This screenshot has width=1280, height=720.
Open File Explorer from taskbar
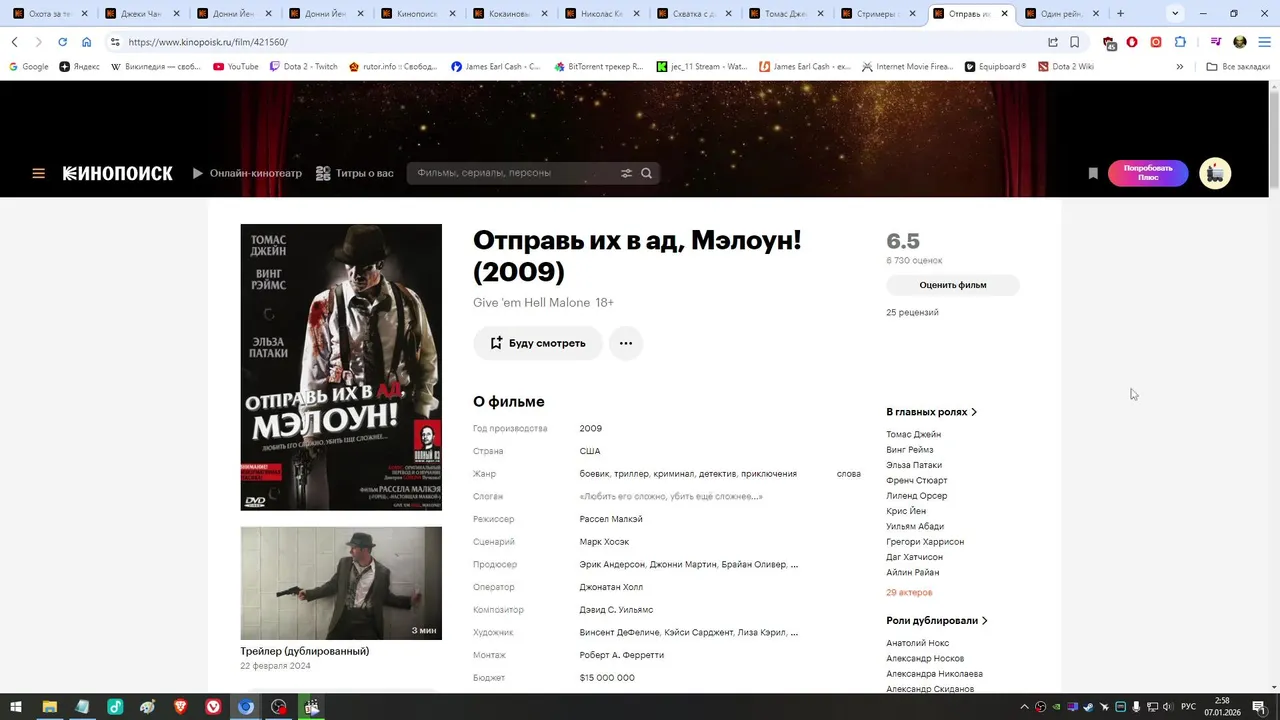49,707
